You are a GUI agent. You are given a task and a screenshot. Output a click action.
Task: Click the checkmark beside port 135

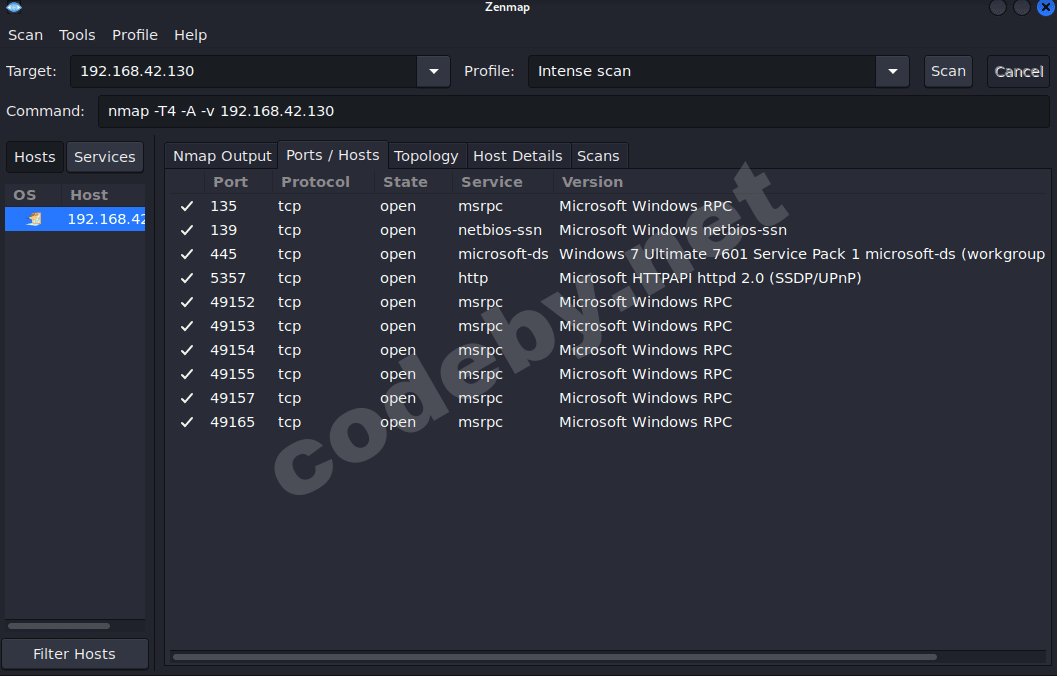pos(187,206)
